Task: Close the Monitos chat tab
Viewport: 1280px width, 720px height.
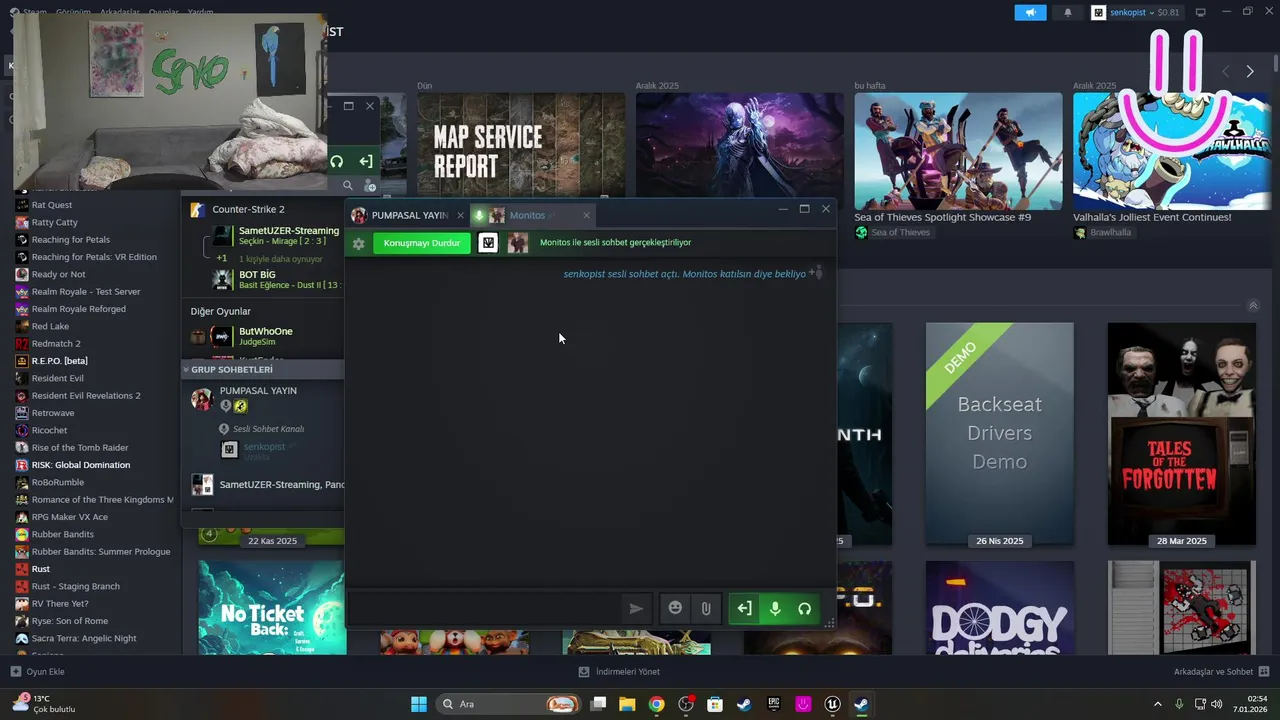Action: pos(586,215)
